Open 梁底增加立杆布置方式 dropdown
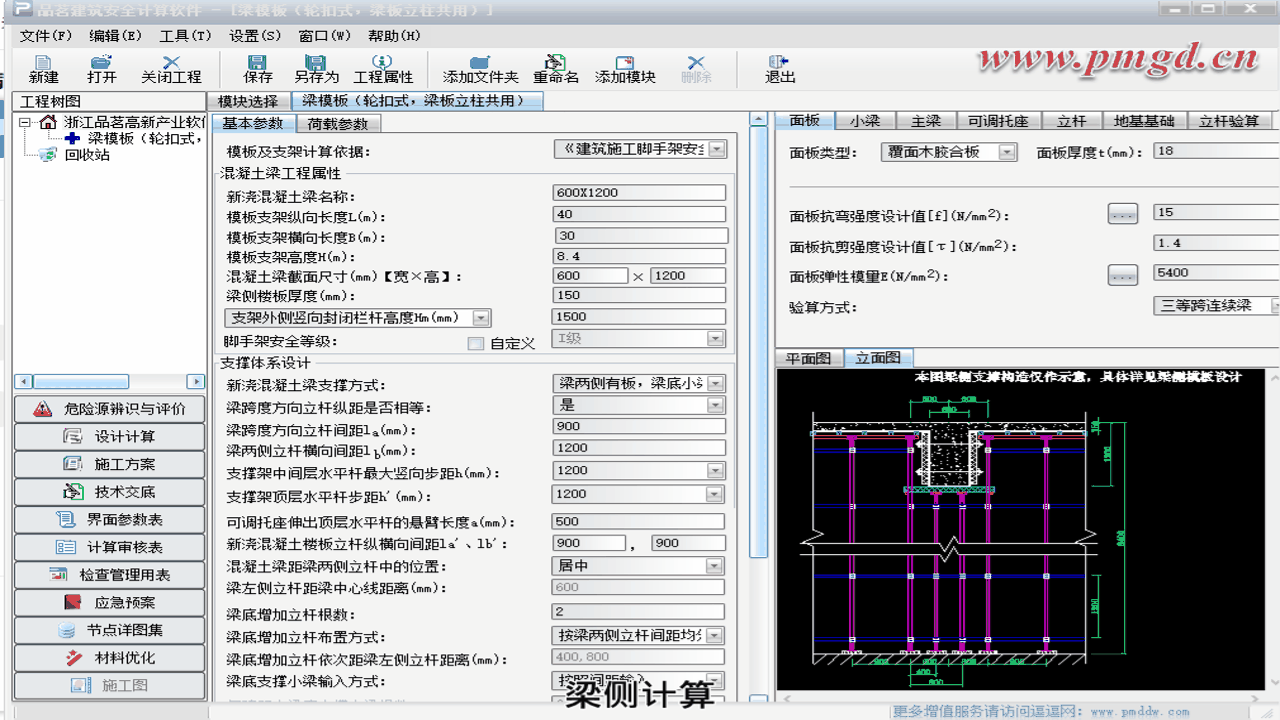Image resolution: width=1280 pixels, height=720 pixels. 716,636
